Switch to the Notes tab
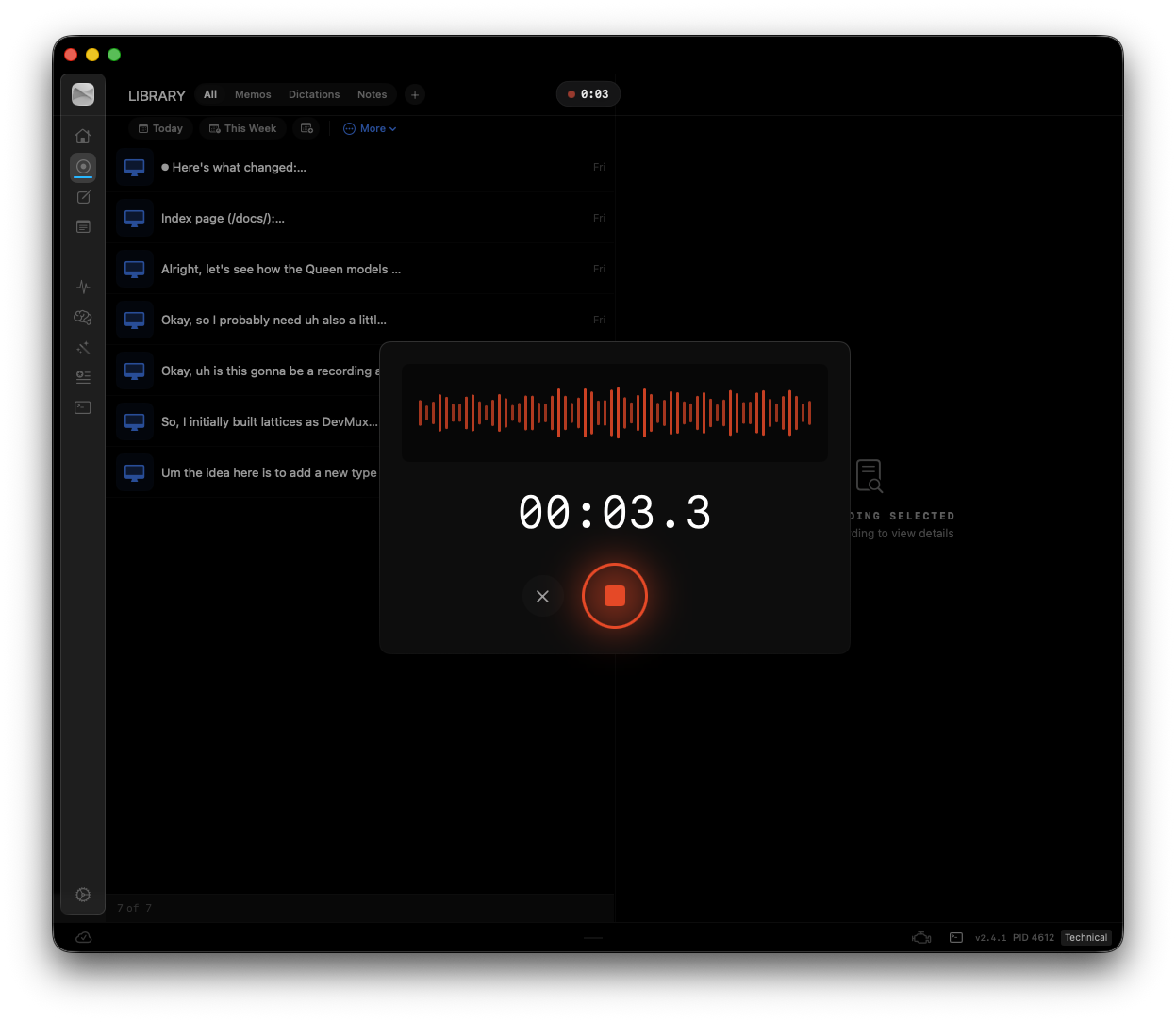 click(x=372, y=94)
